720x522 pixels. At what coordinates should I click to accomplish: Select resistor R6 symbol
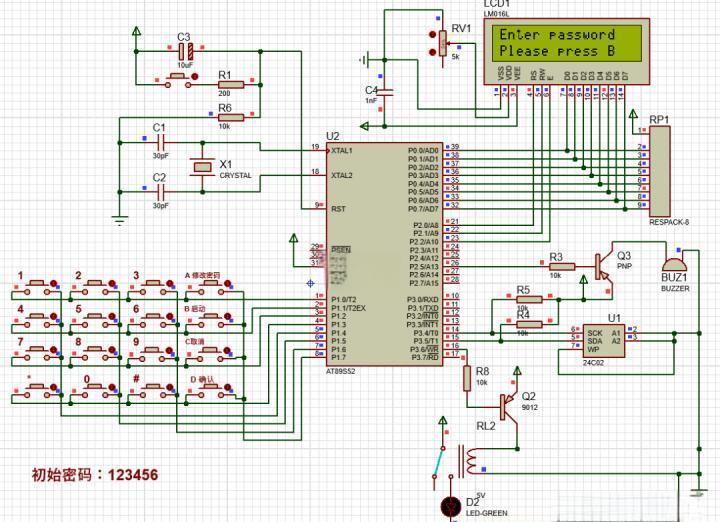pos(231,118)
